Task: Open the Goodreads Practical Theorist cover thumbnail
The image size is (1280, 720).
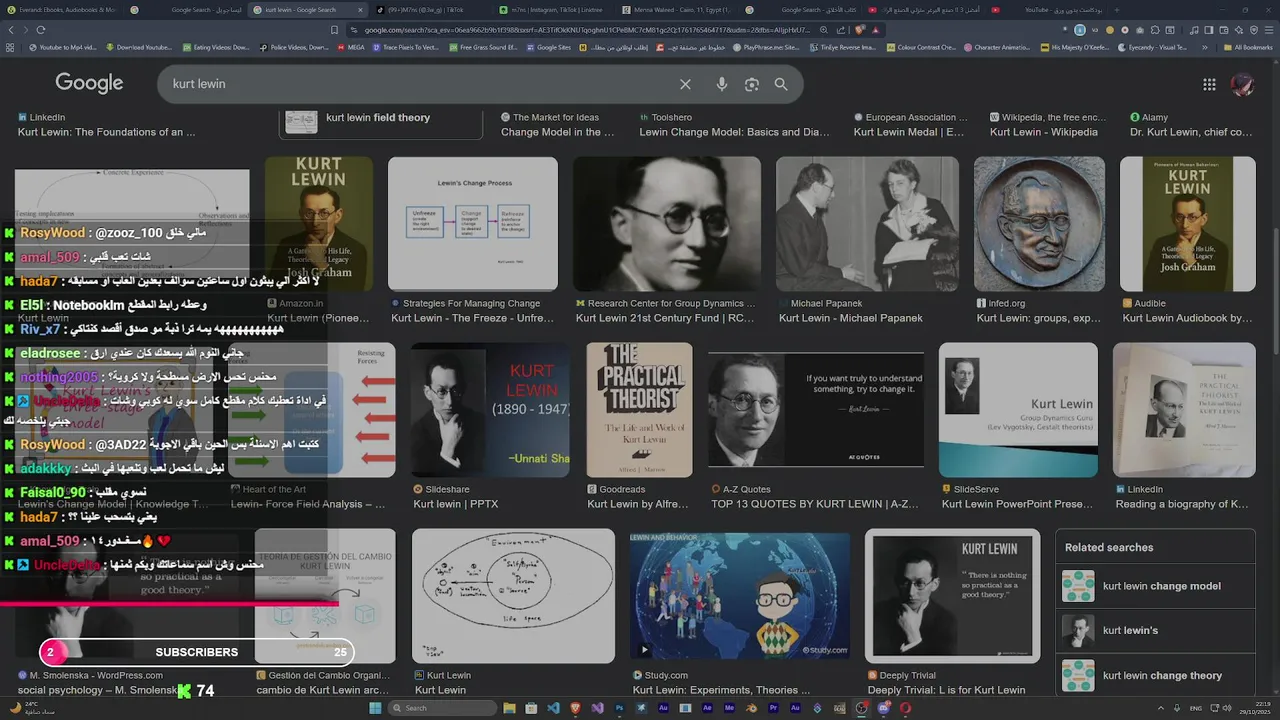Action: point(639,410)
